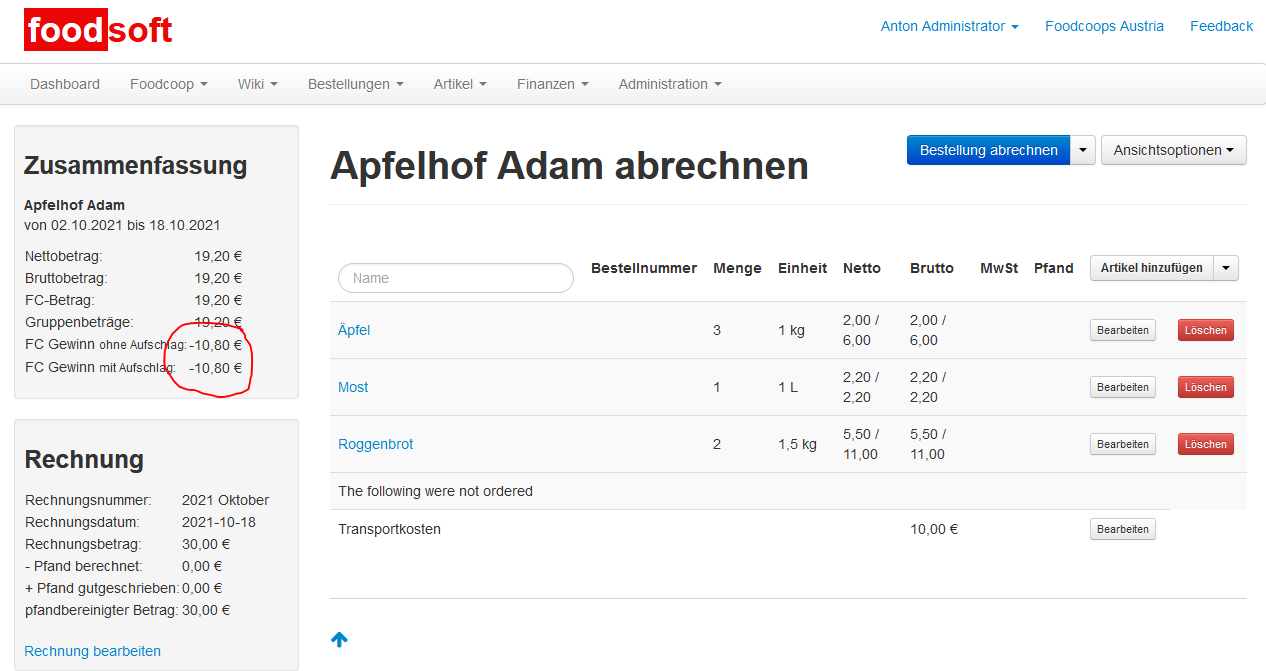Click the blue scroll-to-top arrow
The width and height of the screenshot is (1266, 671).
[x=339, y=639]
